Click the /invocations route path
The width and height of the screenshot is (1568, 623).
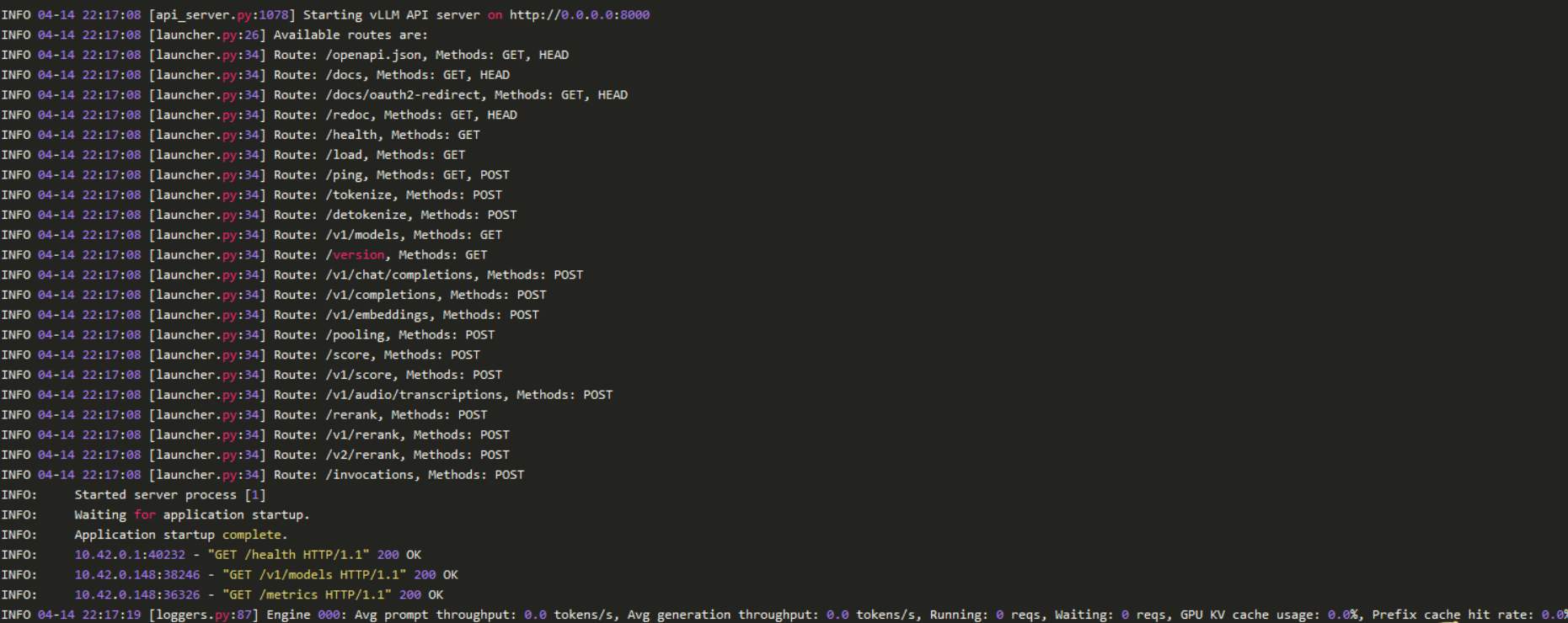(x=370, y=475)
